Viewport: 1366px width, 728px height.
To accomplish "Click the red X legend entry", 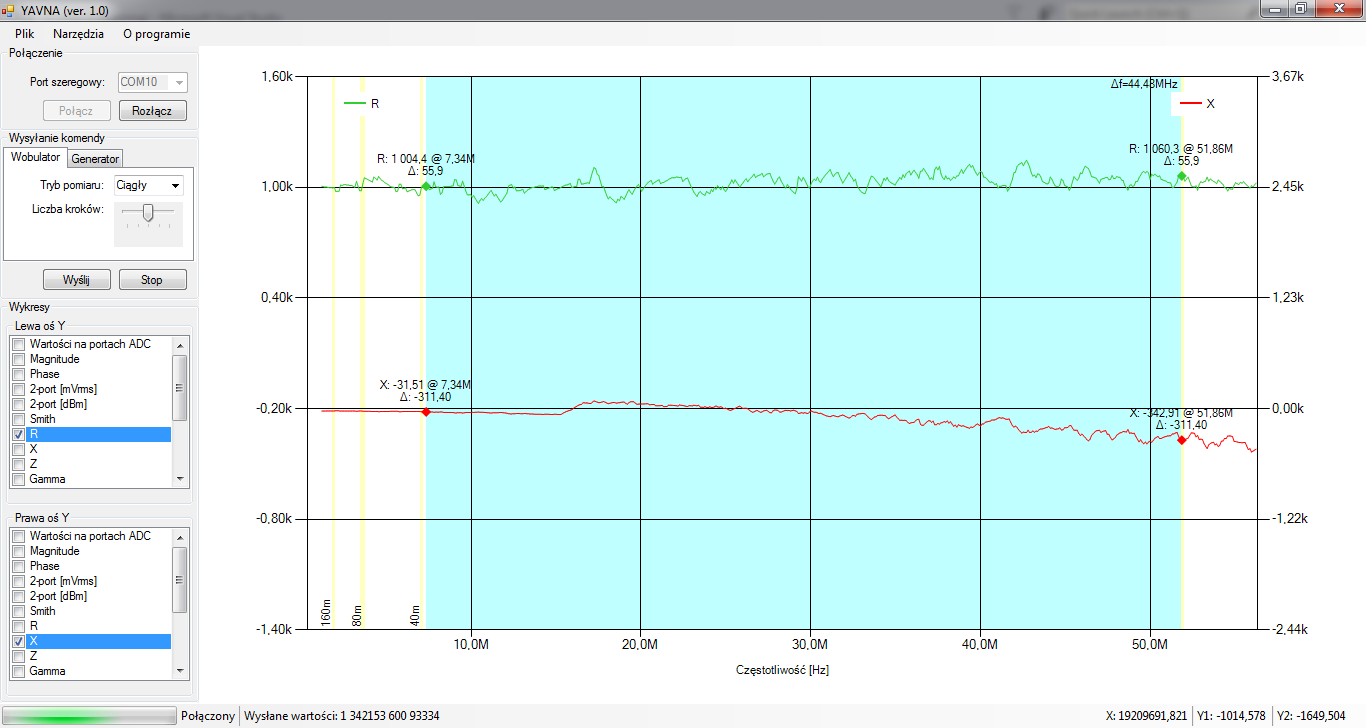I will (1197, 103).
